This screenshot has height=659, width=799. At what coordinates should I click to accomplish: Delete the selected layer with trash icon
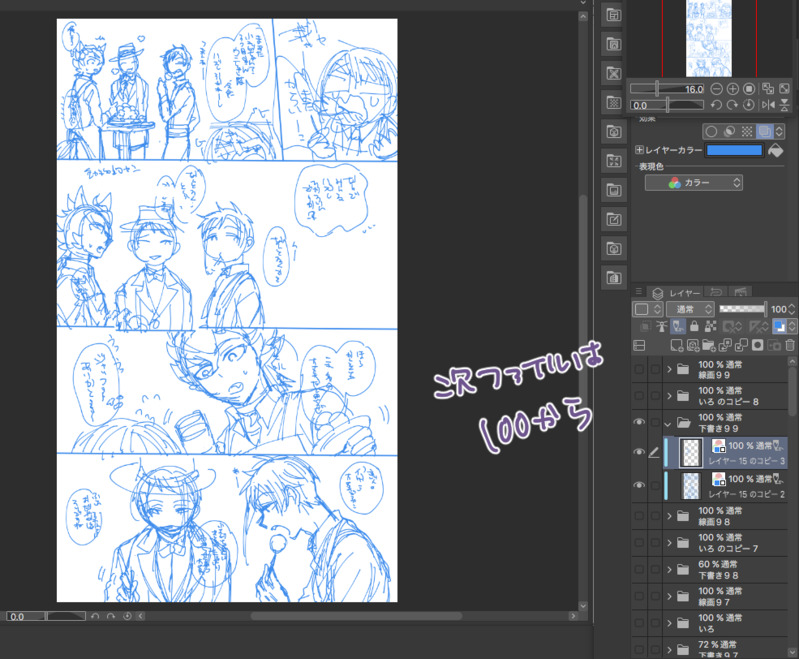(790, 346)
